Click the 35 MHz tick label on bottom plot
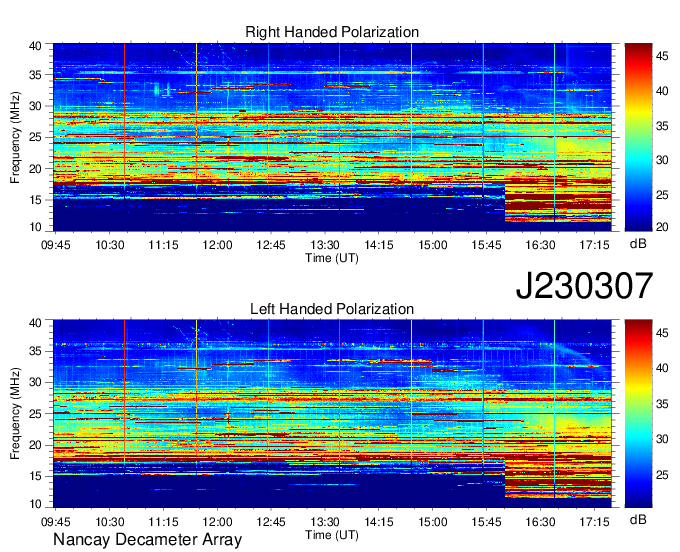This screenshot has width=680, height=552. (35, 351)
